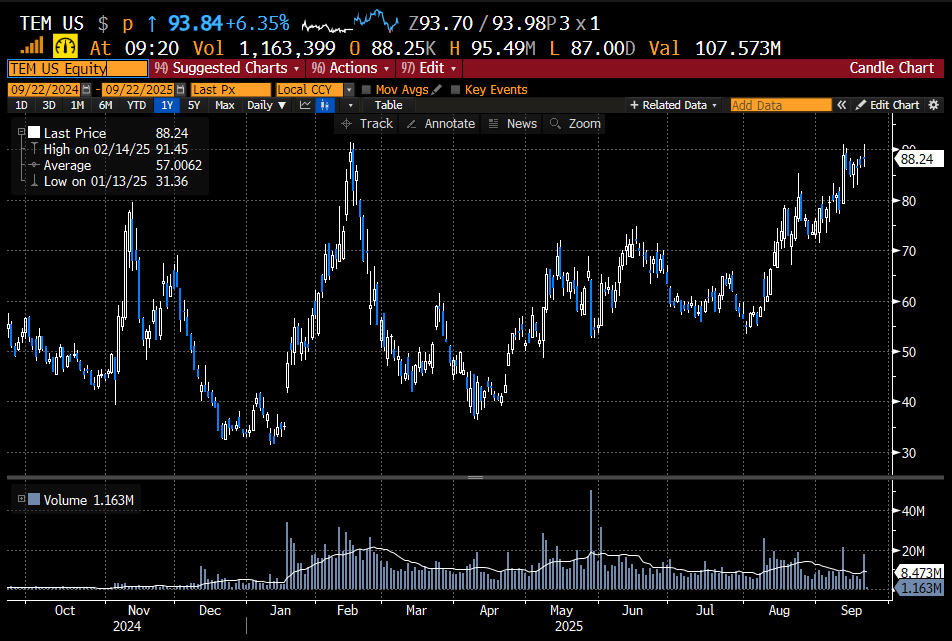Click the H 95.49M high value
Viewport: 952px width, 641px height.
[492, 47]
